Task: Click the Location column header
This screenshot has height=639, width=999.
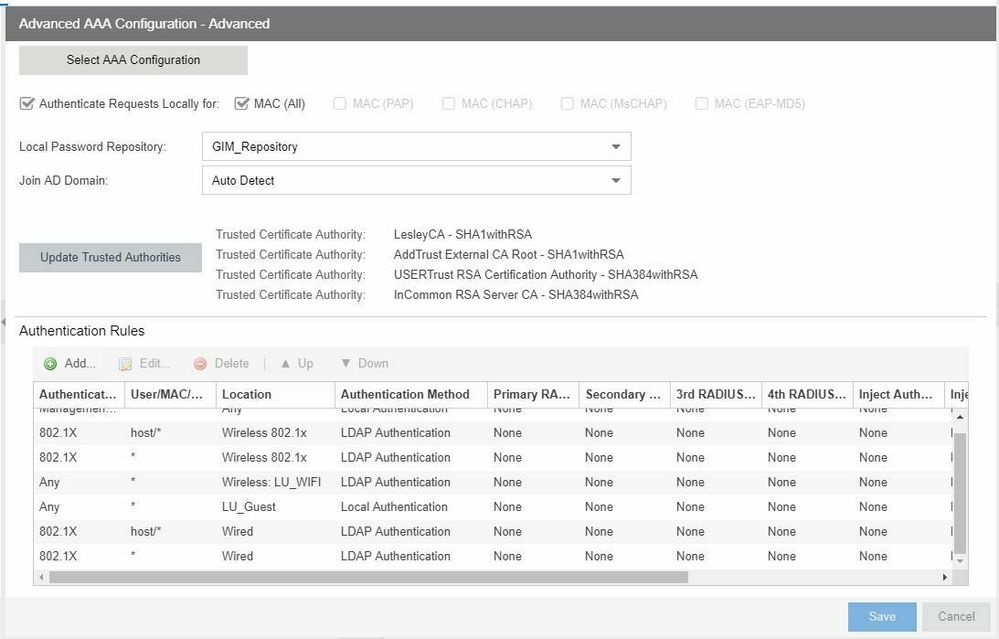Action: (x=247, y=394)
